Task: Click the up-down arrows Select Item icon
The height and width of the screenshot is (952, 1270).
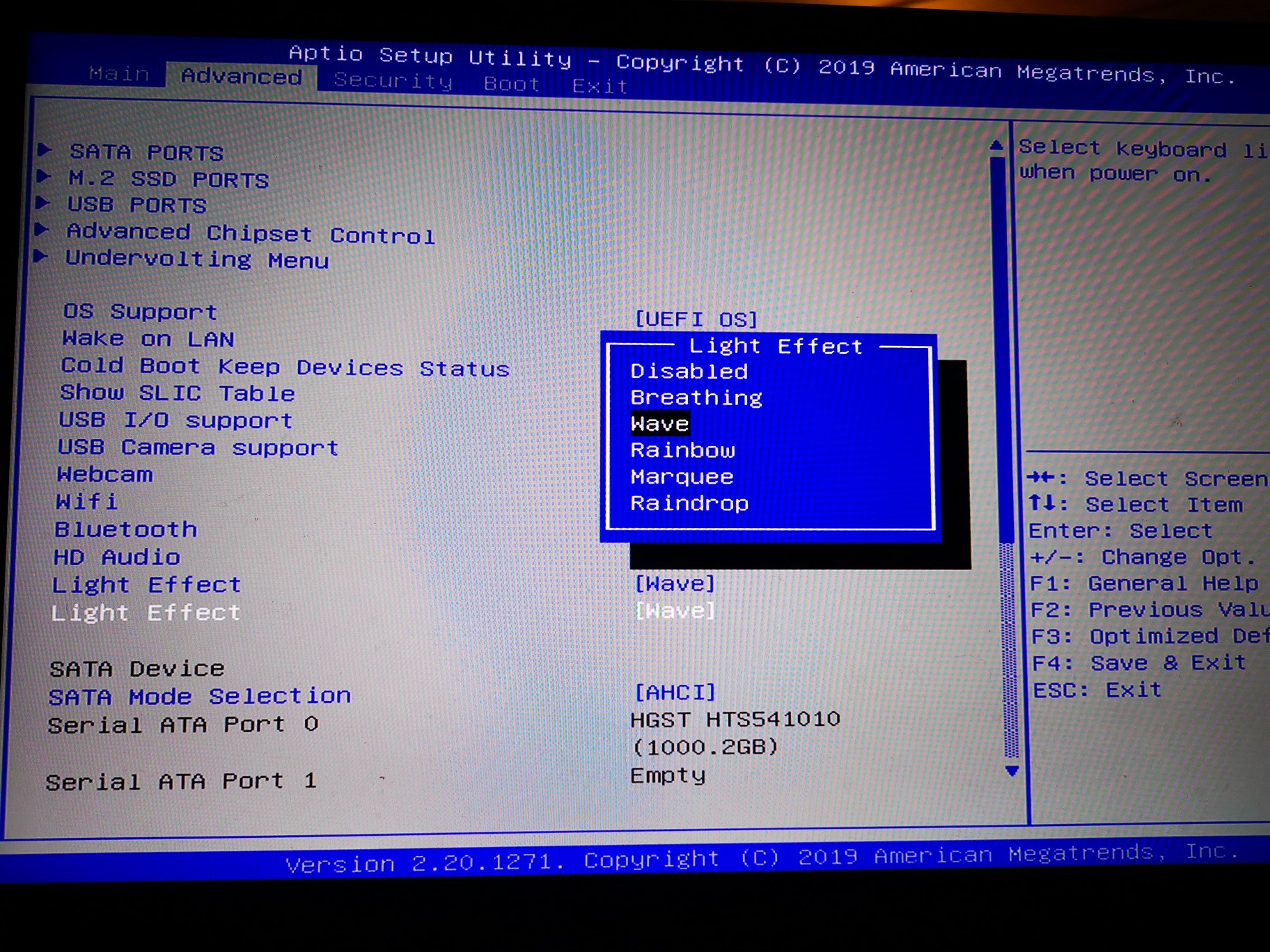Action: click(x=1043, y=502)
